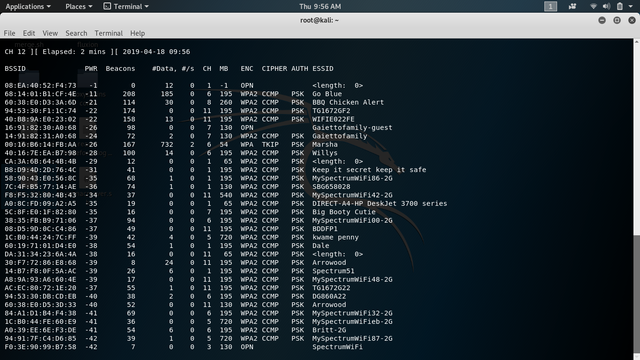Screen dimensions: 640x360
Task: Click BSSID 08:EA:40:52:F4:73
Action: (40, 85)
